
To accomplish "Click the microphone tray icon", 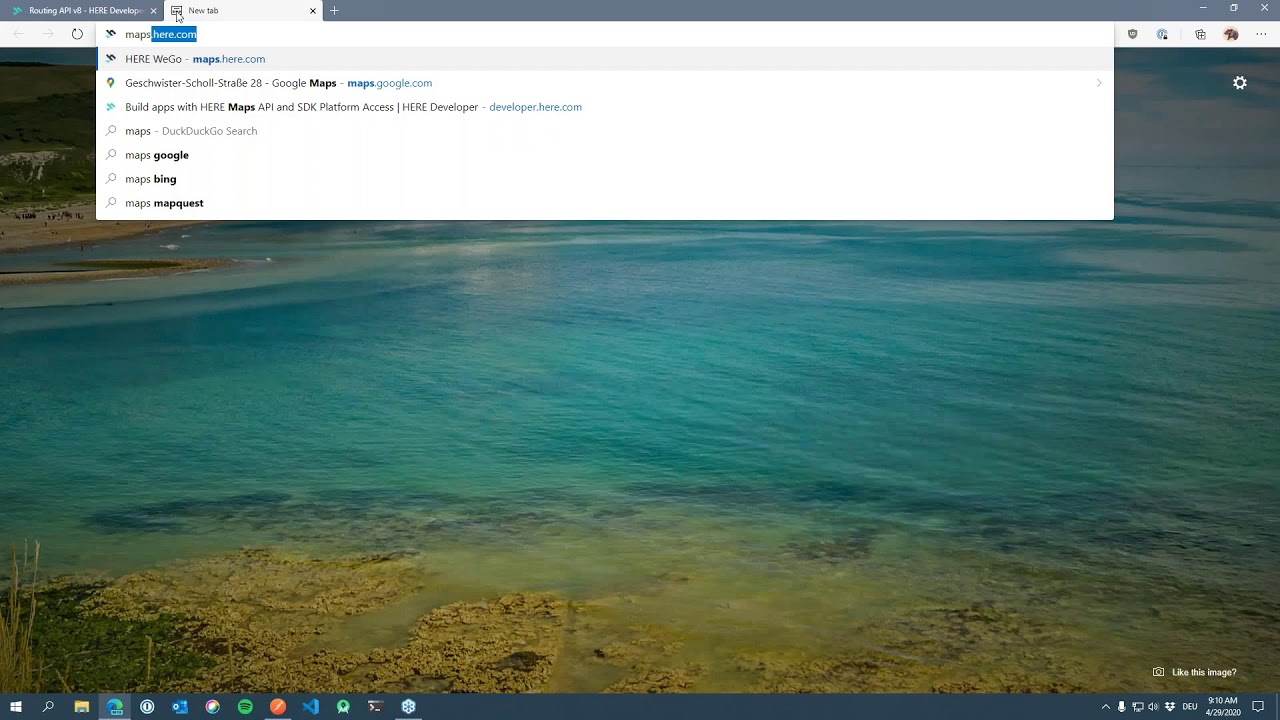I will pos(1121,707).
